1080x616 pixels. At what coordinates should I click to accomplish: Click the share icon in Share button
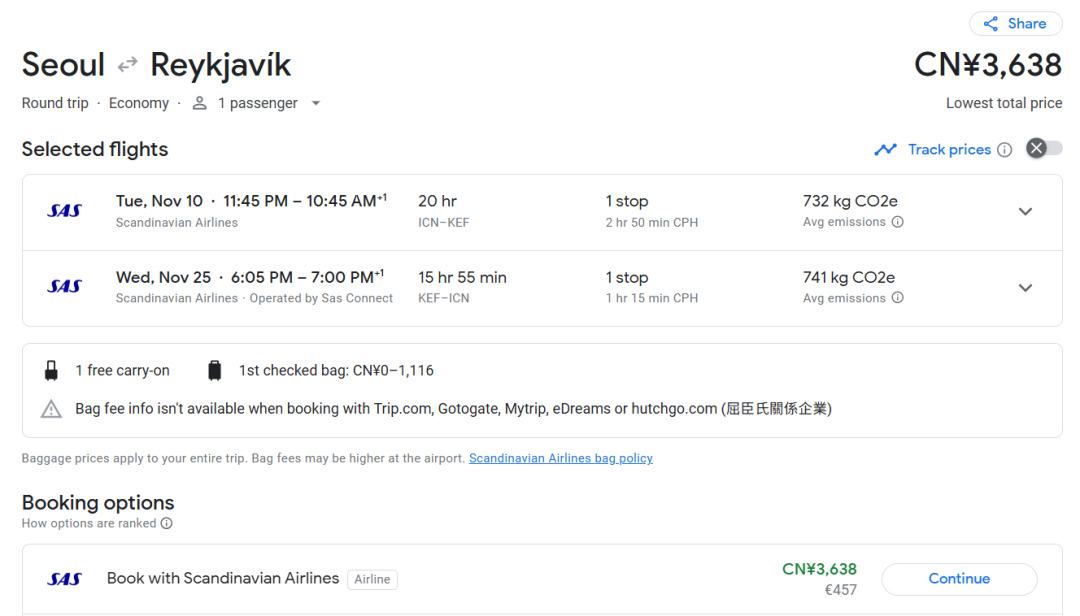[990, 24]
